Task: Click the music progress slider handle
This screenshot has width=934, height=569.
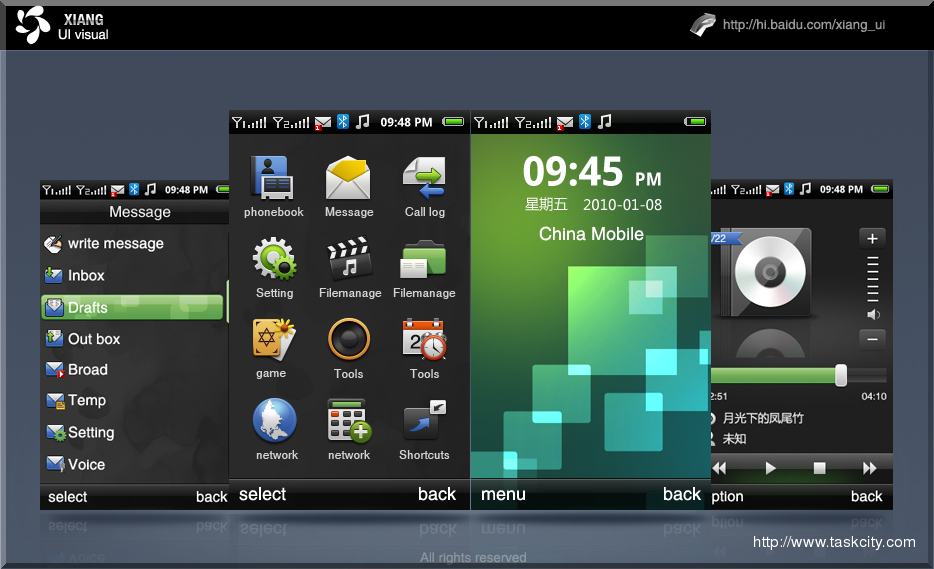Action: click(x=841, y=375)
